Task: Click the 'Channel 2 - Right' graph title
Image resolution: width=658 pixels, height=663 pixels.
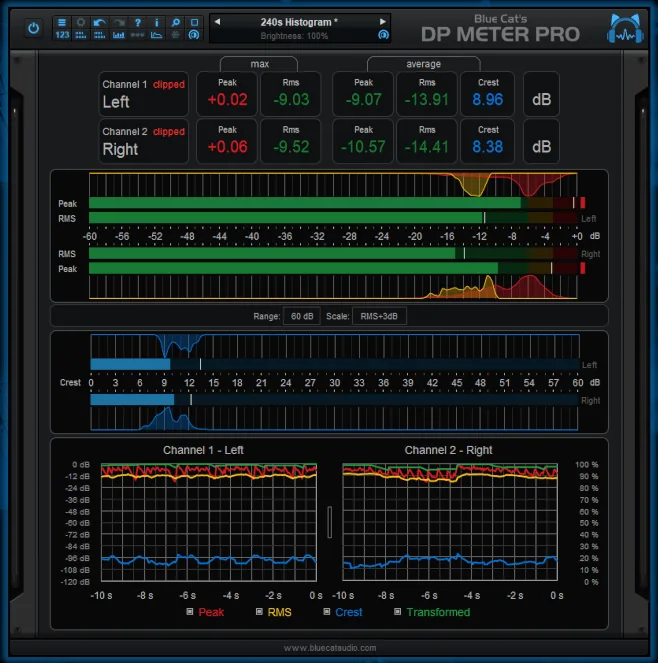Action: 448,450
